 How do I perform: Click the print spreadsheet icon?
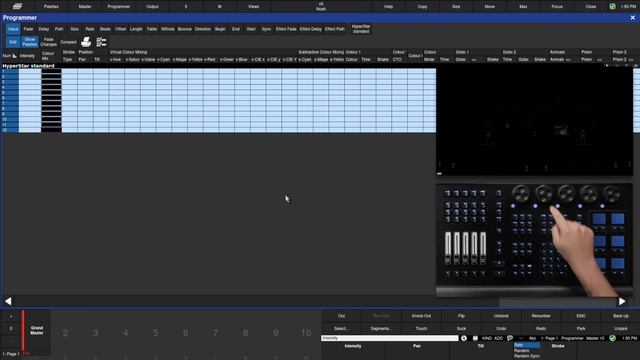pos(86,42)
